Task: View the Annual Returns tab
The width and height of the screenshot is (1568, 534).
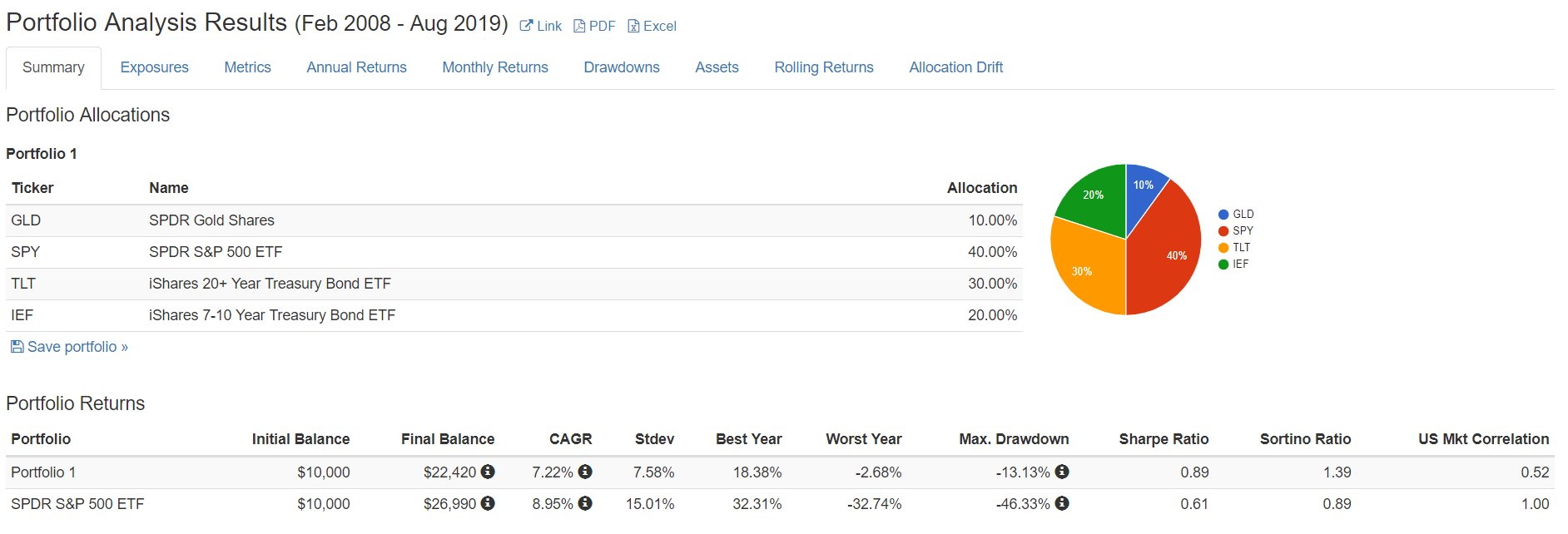Action: (356, 67)
